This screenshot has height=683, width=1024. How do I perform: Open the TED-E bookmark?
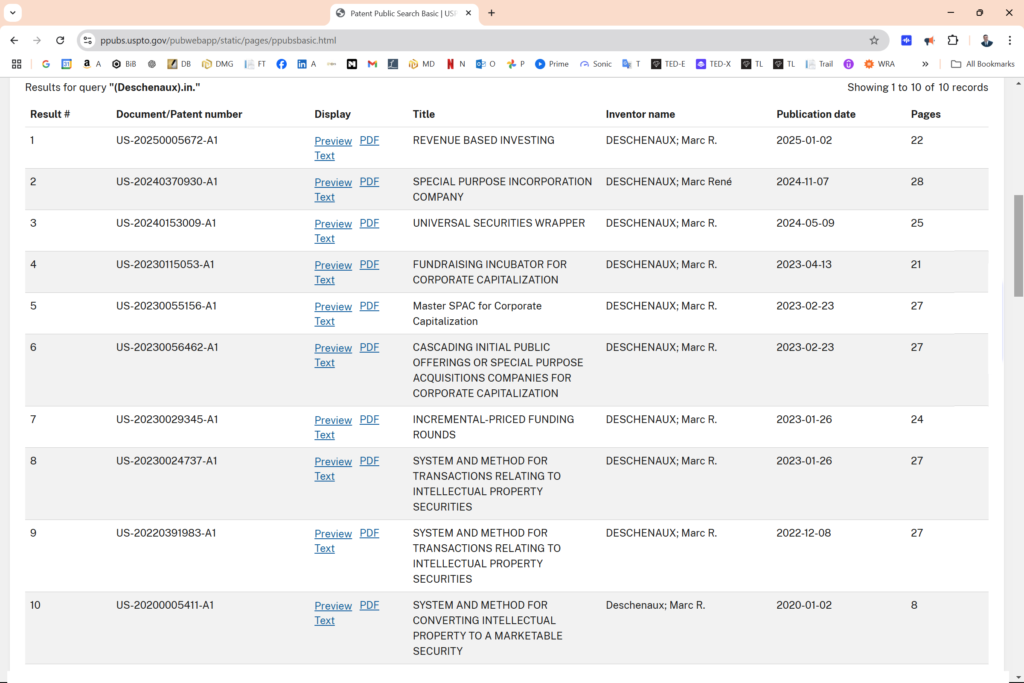coord(668,64)
